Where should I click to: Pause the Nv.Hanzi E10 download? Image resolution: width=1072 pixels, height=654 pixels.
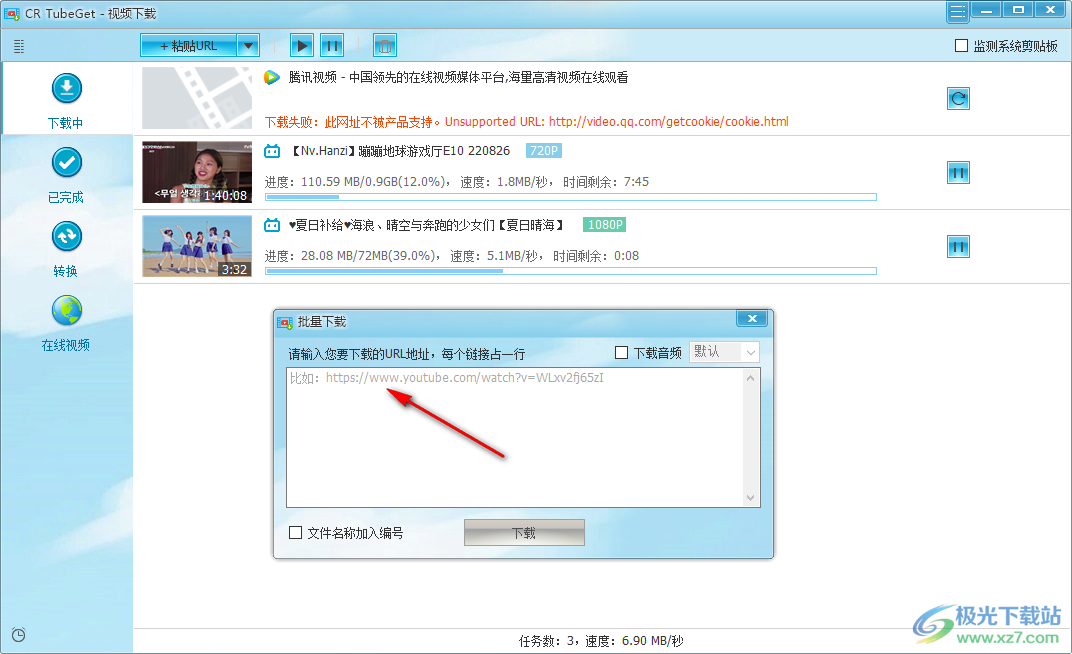959,172
